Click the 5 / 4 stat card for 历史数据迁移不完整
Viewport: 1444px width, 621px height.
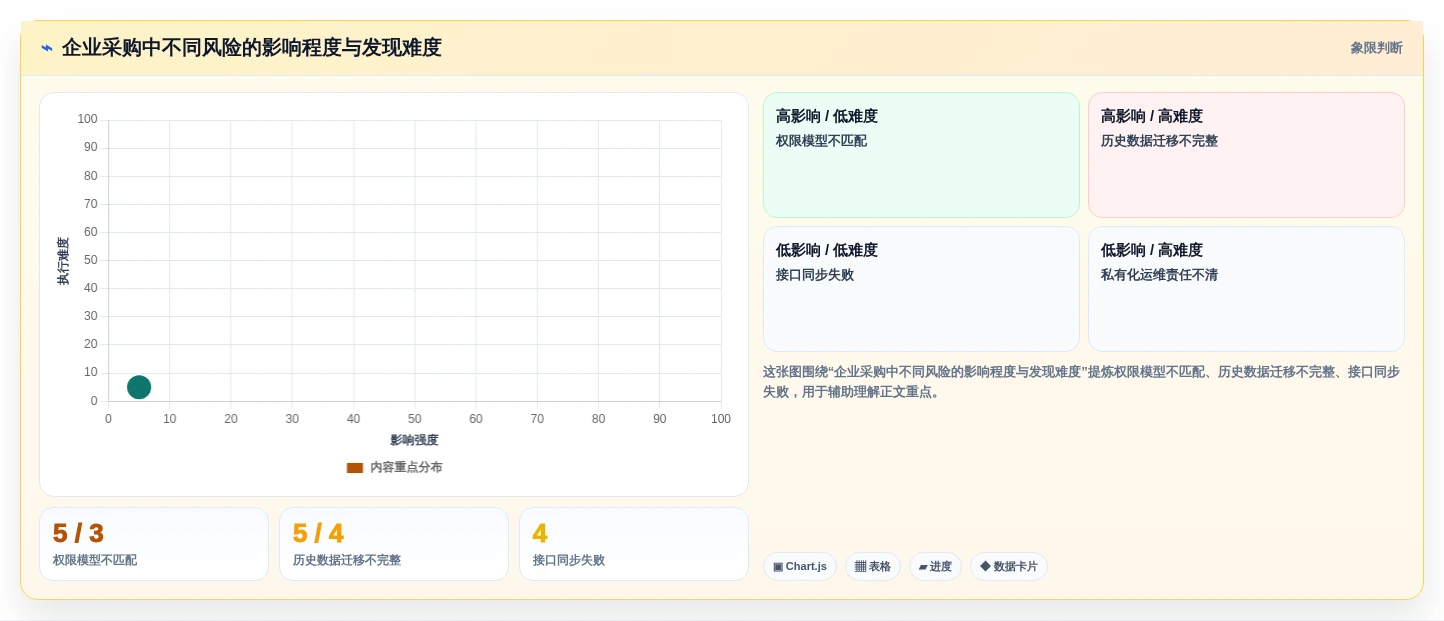point(394,544)
